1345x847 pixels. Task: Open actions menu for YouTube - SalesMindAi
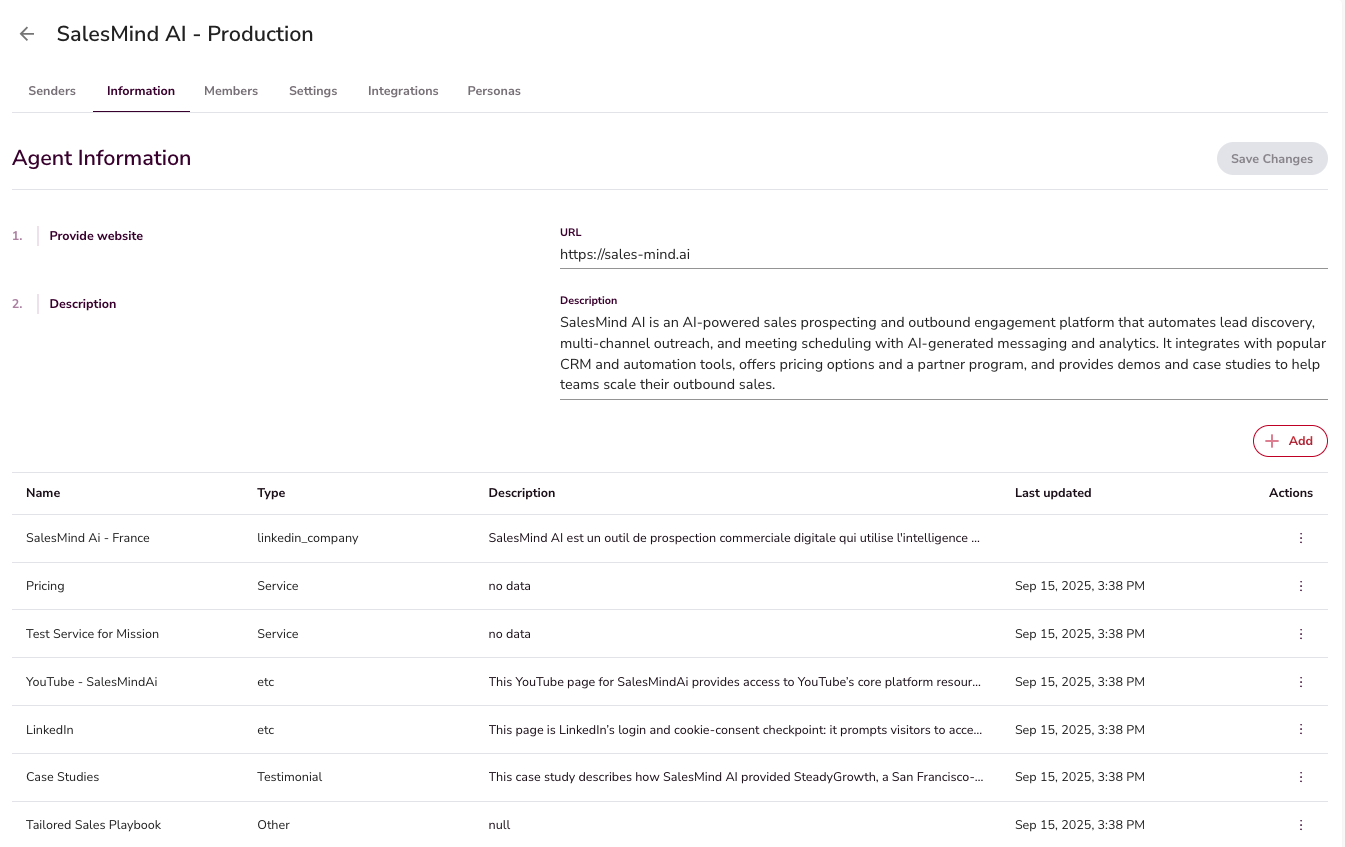coord(1300,682)
